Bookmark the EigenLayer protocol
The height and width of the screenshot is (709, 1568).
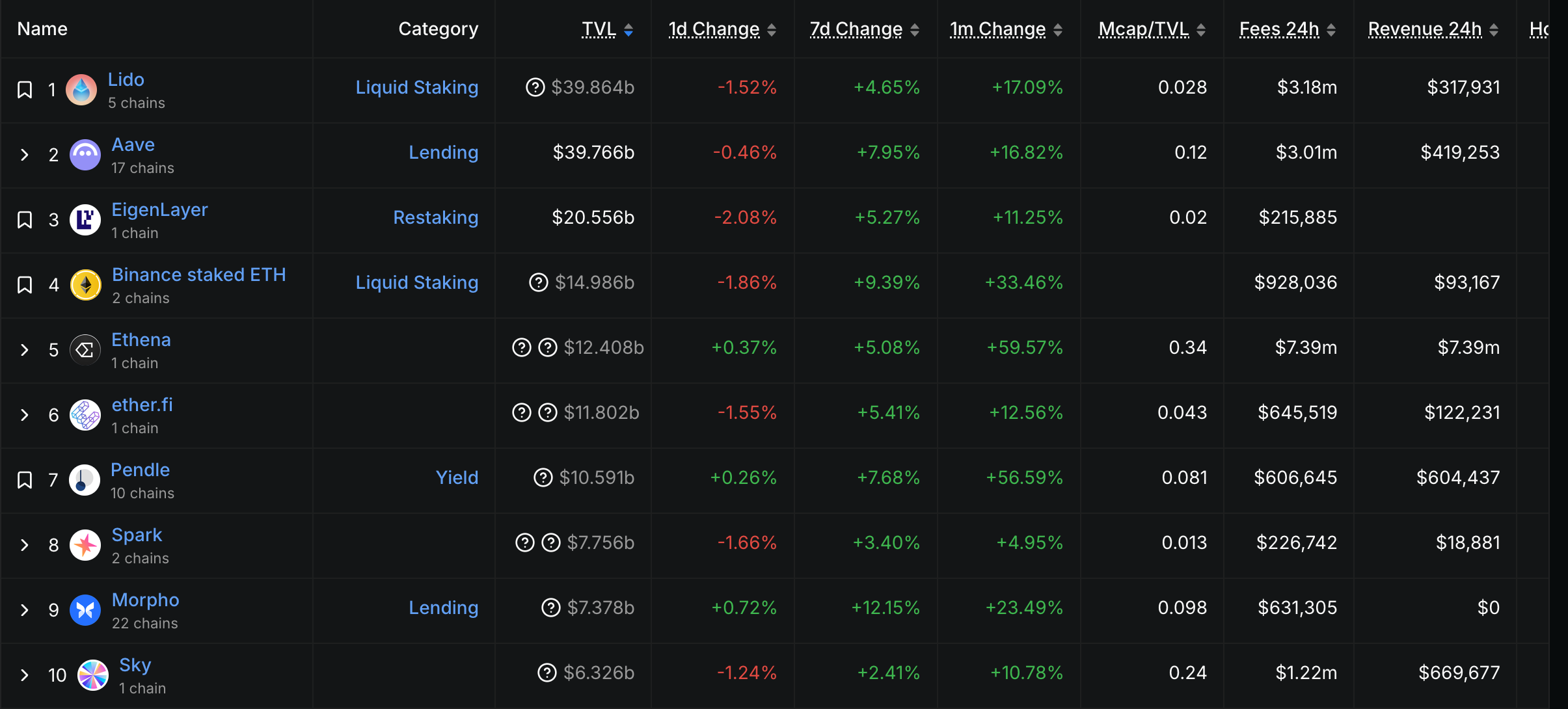(25, 220)
